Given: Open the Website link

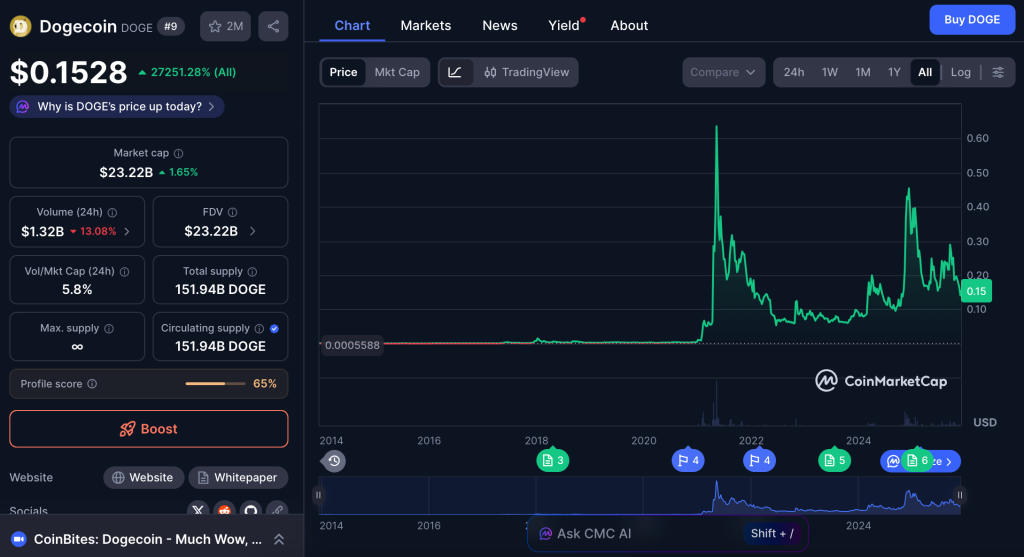Looking at the screenshot, I should tap(143, 477).
